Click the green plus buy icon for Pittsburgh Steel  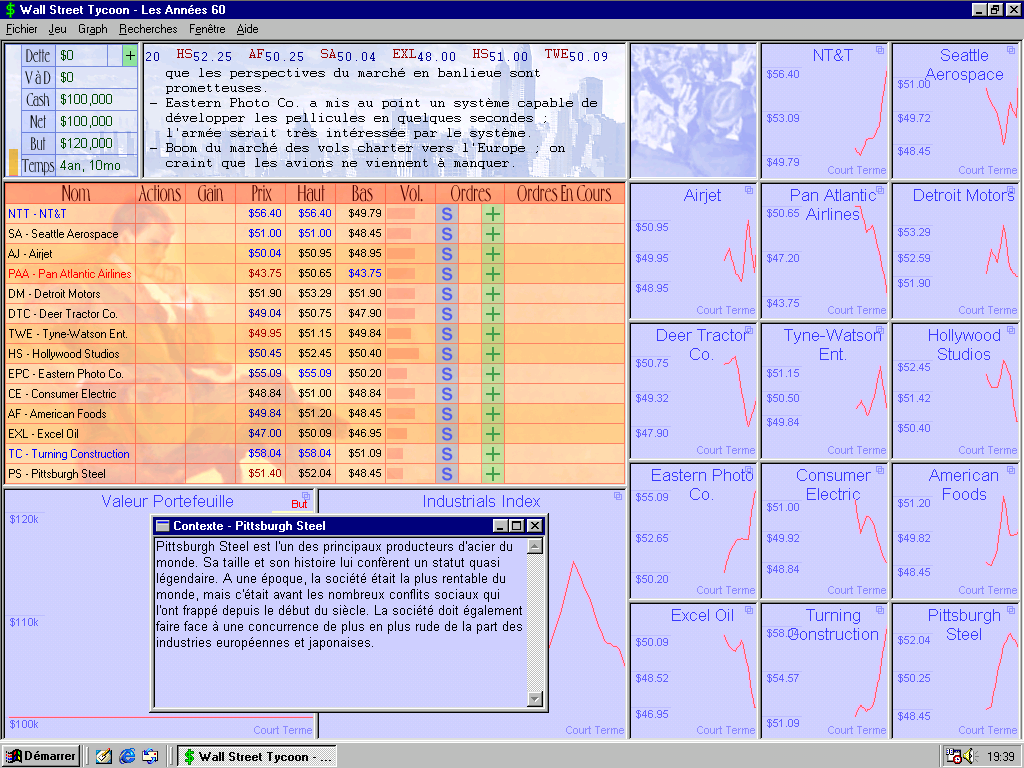[493, 474]
